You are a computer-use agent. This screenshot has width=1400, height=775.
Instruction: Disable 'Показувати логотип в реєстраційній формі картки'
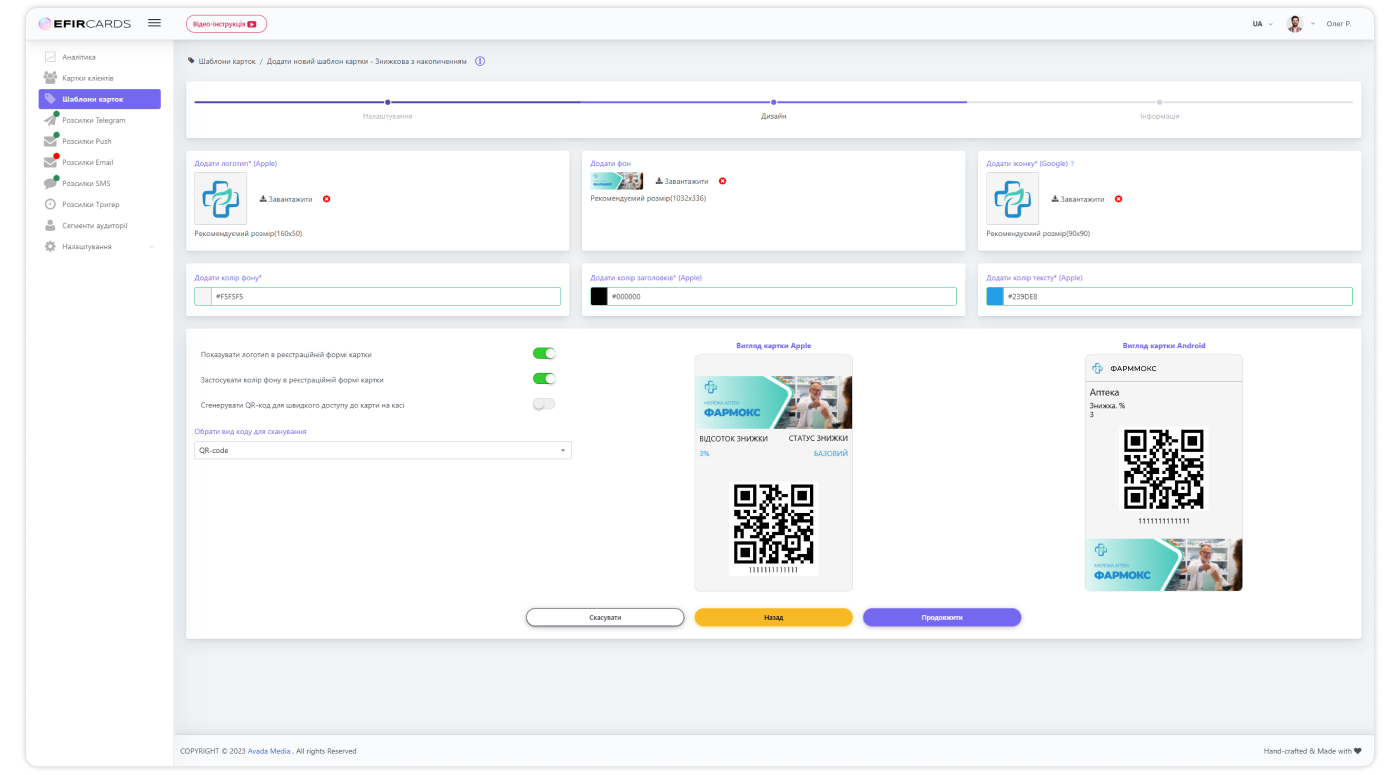[544, 353]
